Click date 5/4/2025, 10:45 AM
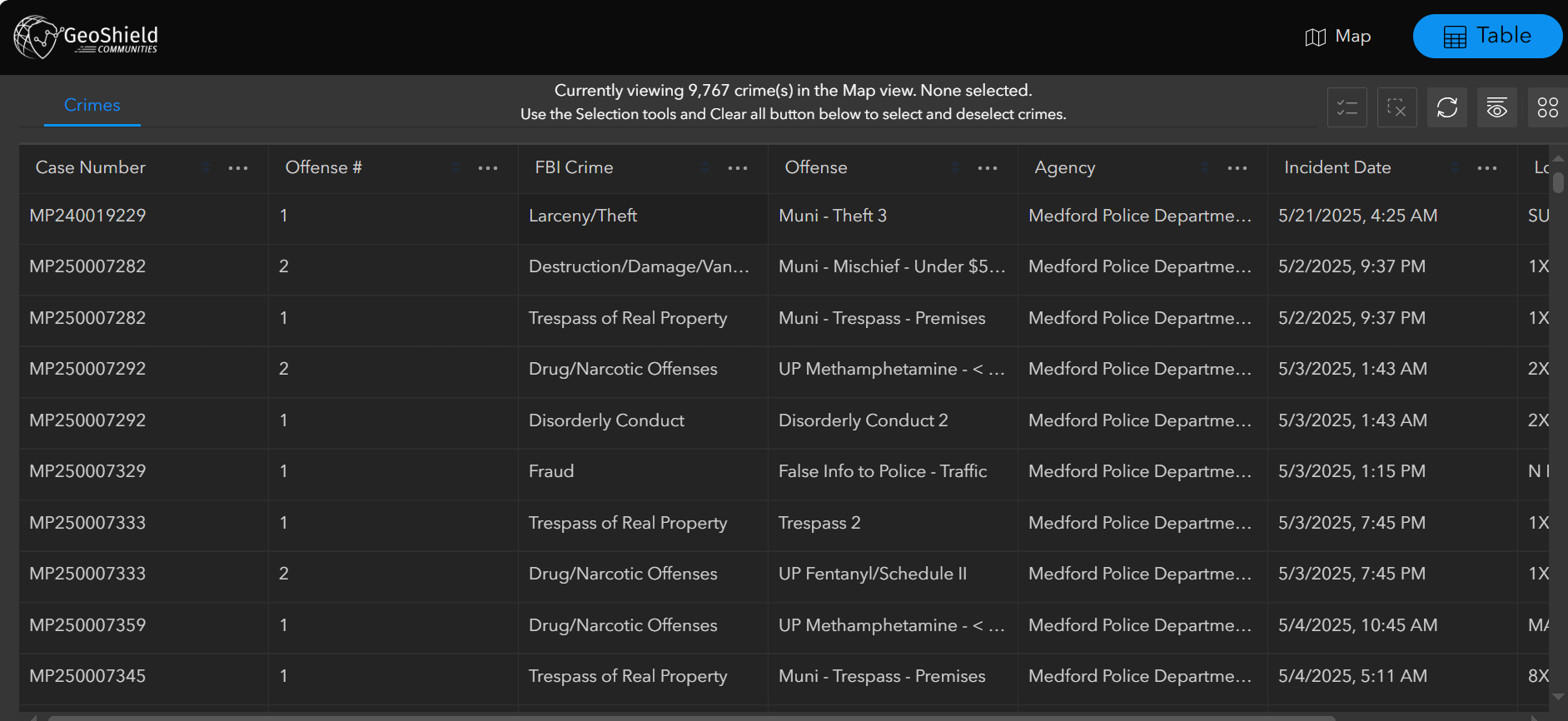The width and height of the screenshot is (1568, 721). click(1358, 625)
